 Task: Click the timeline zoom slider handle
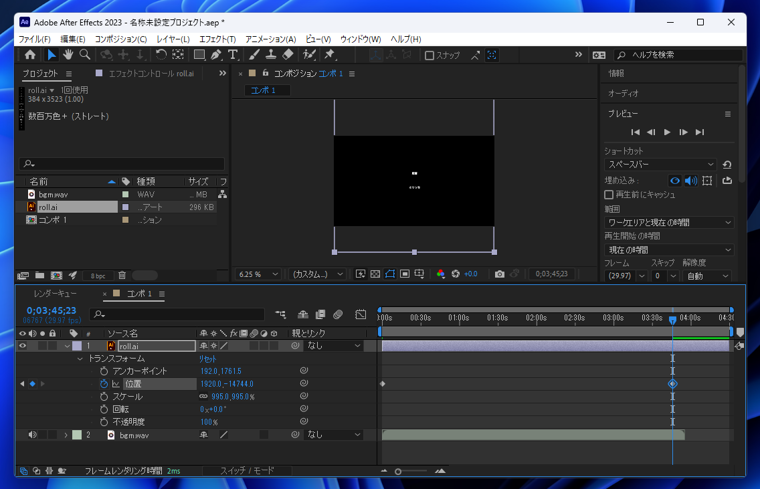[398, 472]
